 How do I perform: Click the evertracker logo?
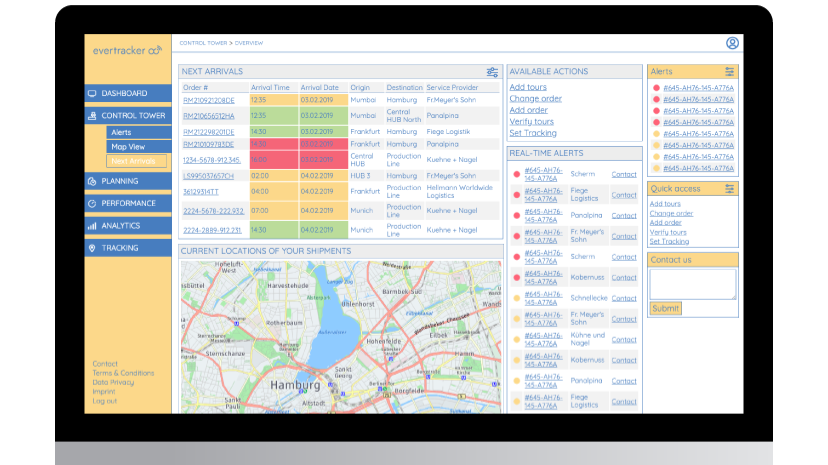(127, 51)
